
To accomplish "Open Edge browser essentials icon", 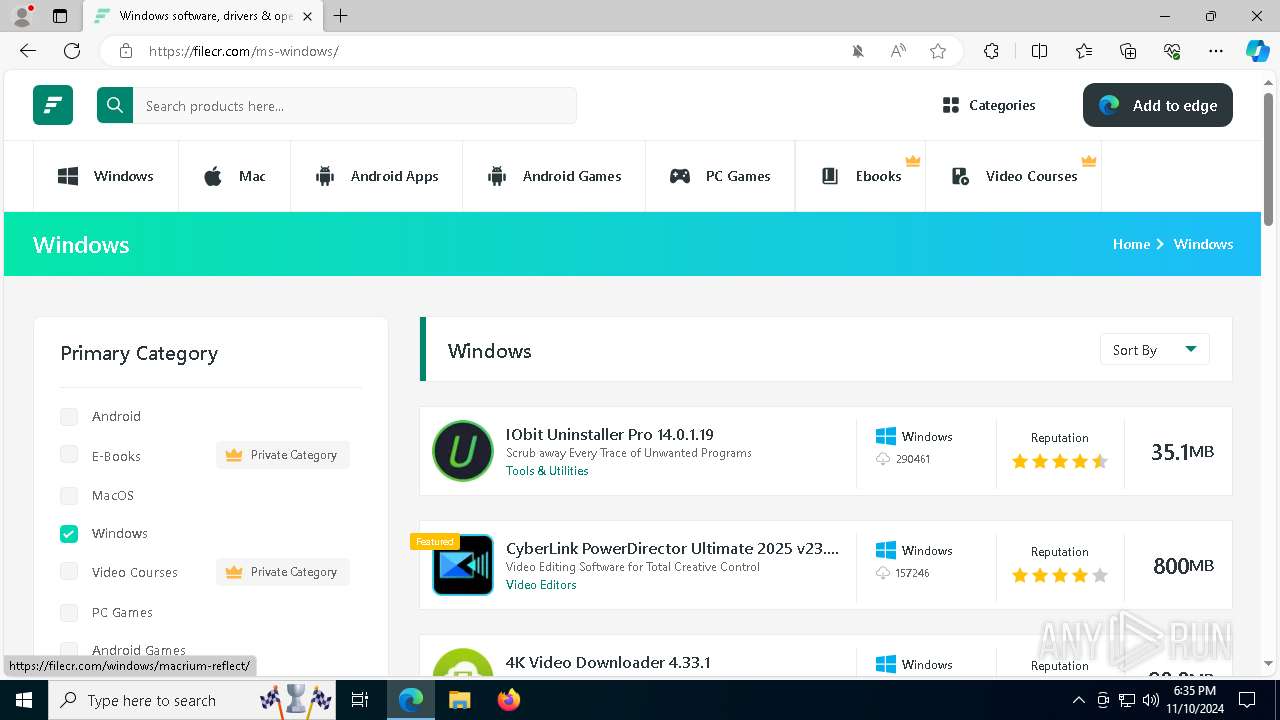I will [1172, 51].
